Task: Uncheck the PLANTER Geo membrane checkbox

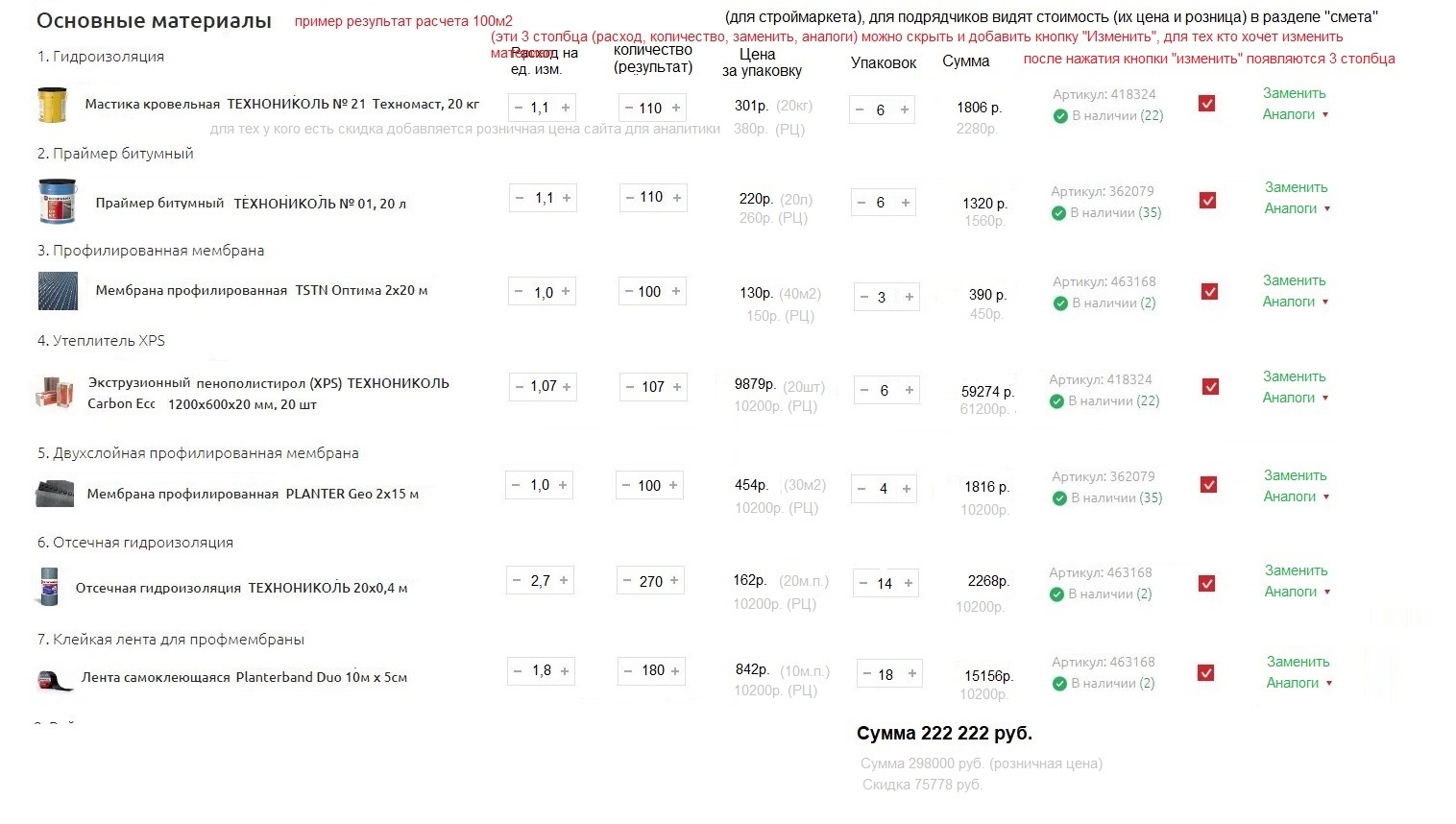Action: coord(1208,485)
